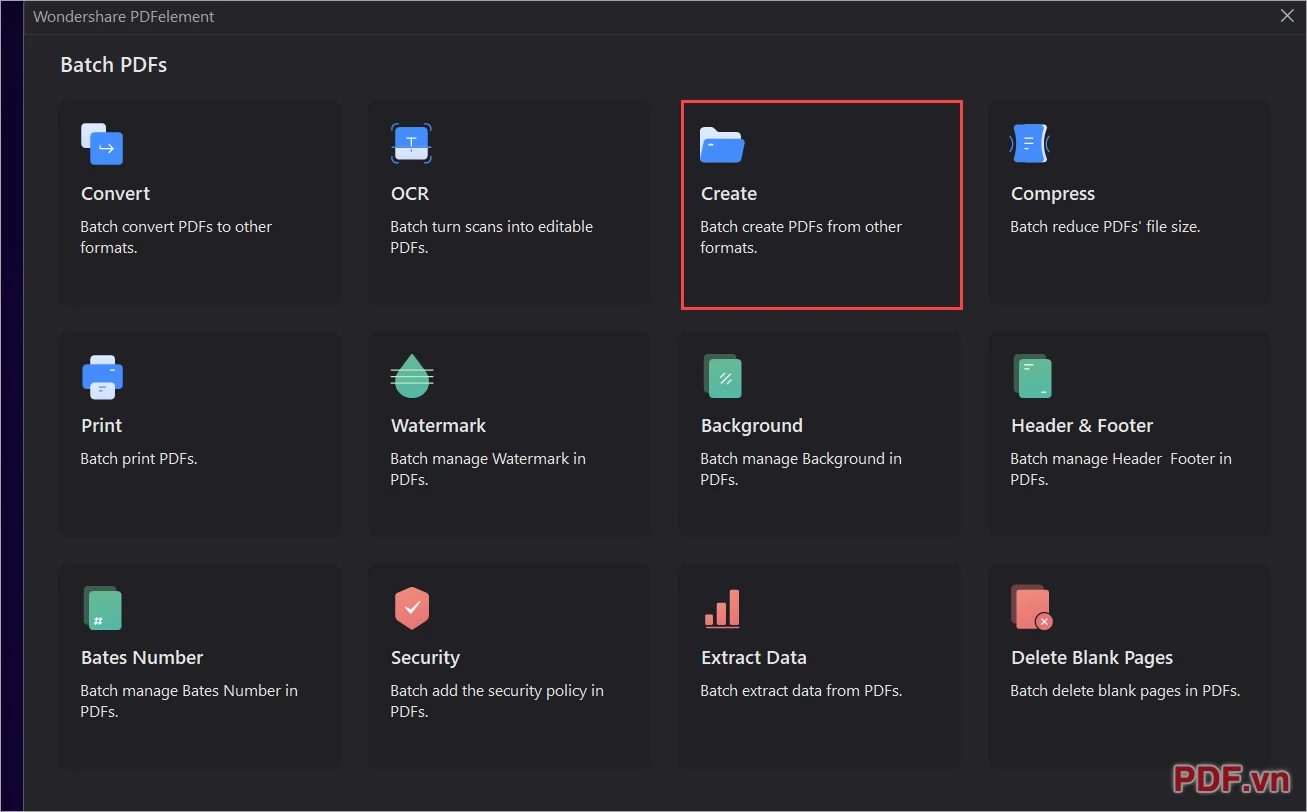Click "Batch manage Bates Number in PDFs." text
1307x812 pixels.
click(189, 701)
